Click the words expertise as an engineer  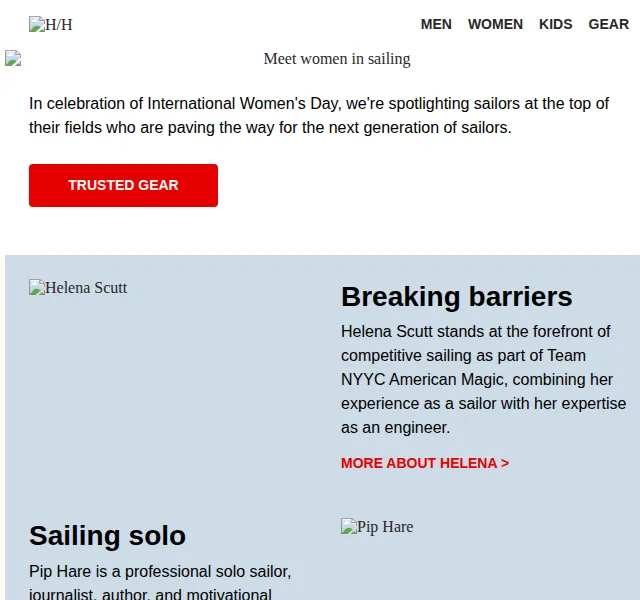click(483, 416)
